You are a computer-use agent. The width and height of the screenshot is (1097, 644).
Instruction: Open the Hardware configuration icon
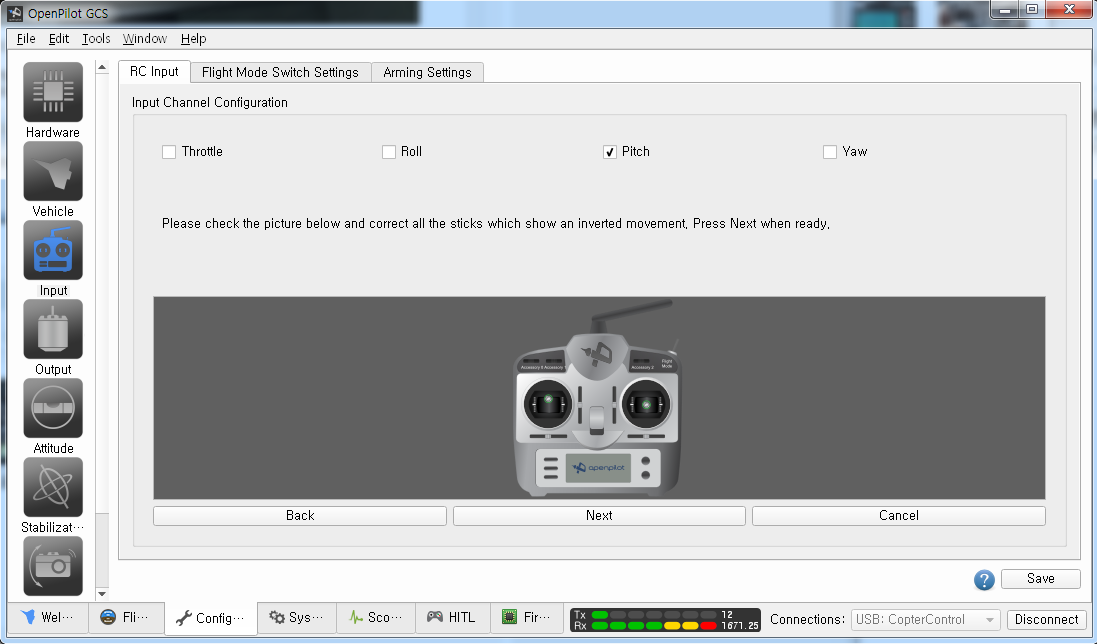53,92
